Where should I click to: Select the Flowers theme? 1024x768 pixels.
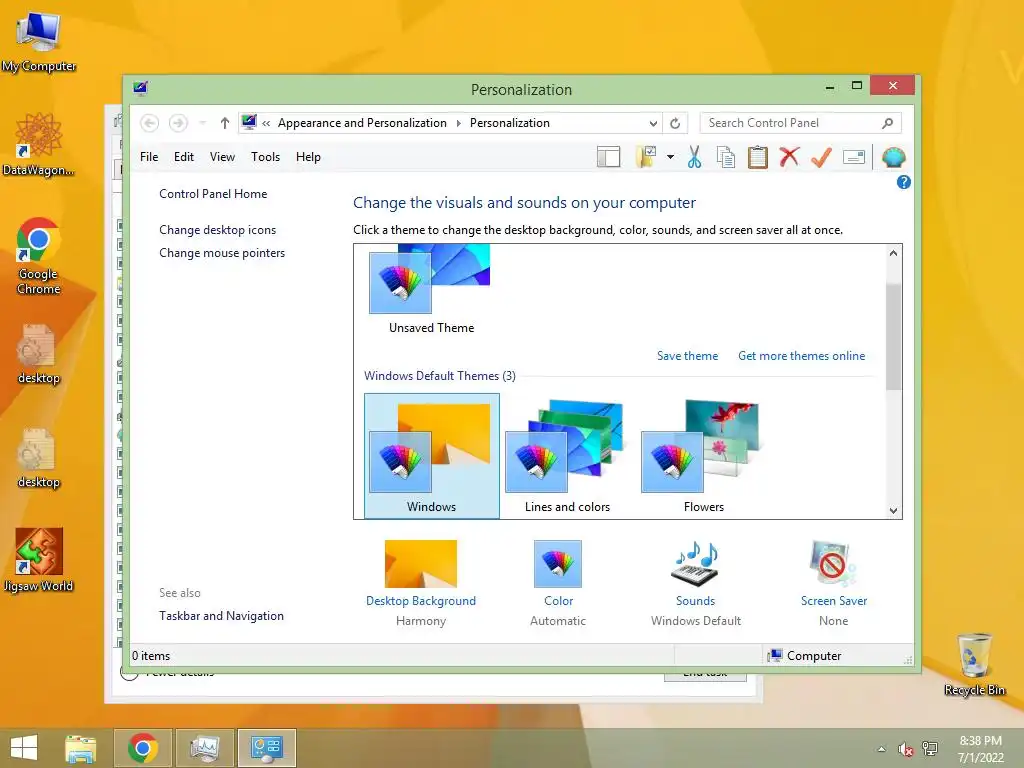[x=703, y=456]
